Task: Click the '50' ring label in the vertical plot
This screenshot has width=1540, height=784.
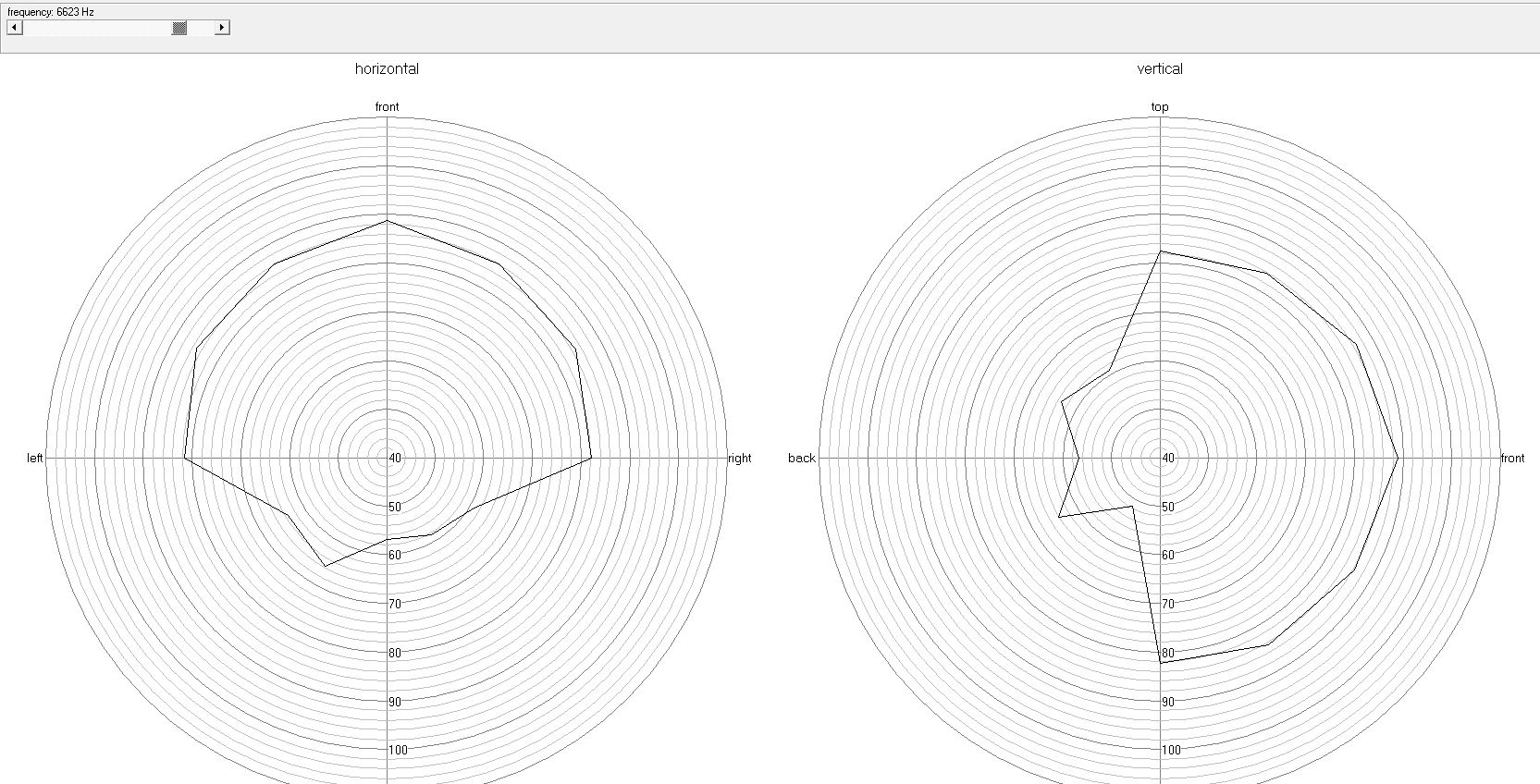Action: tap(1168, 507)
